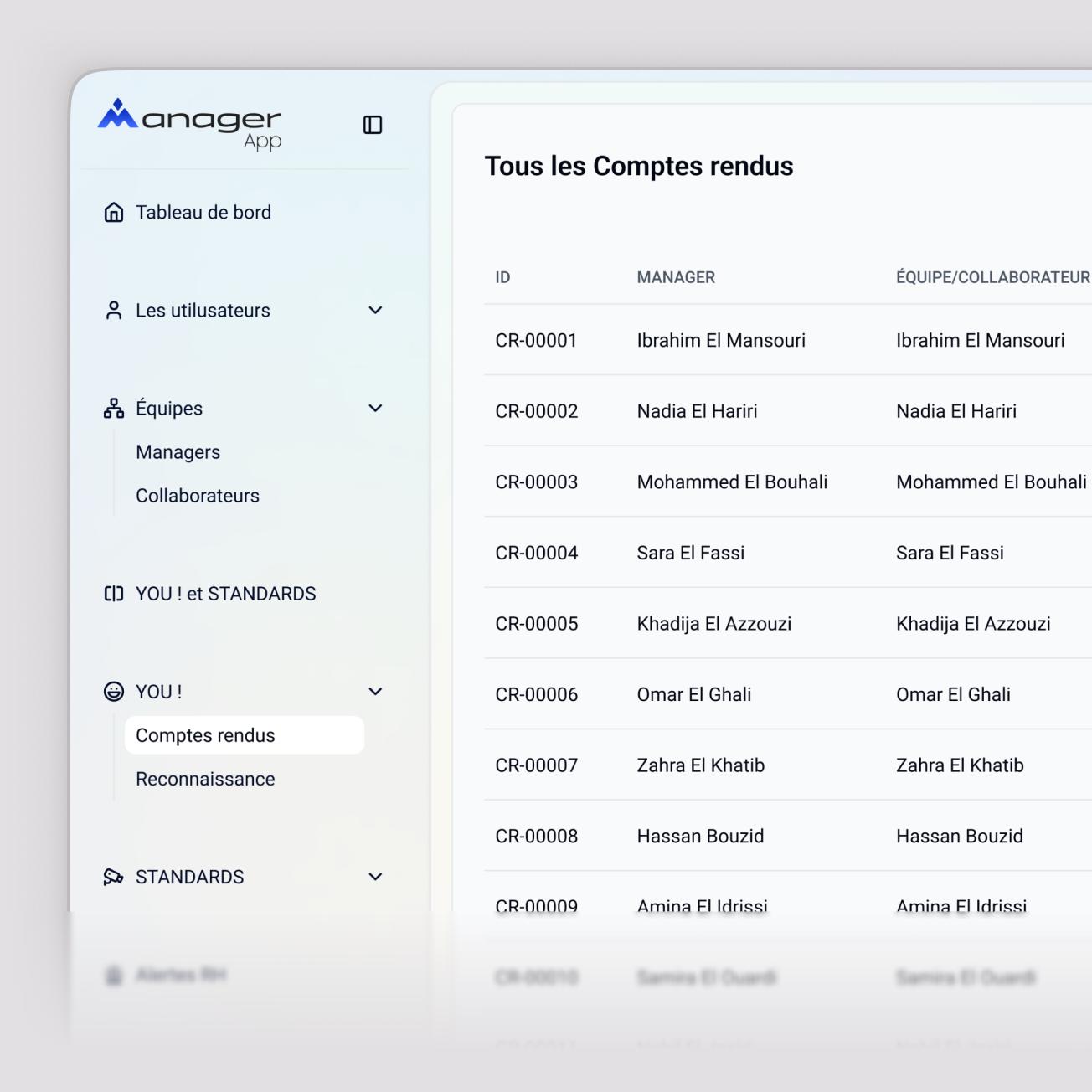Click the home icon beside Tableau de bord
The height and width of the screenshot is (1092, 1092).
pyautogui.click(x=114, y=213)
